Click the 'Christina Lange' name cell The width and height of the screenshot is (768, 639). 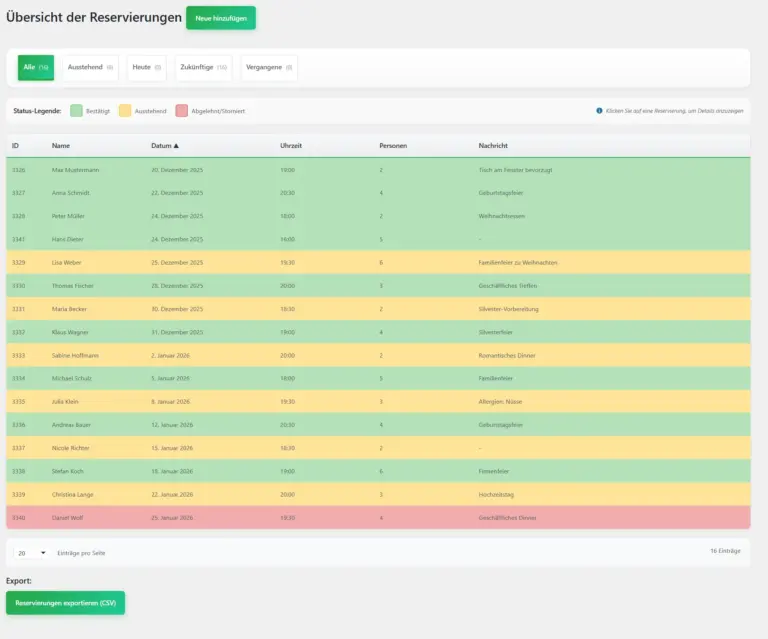click(72, 495)
